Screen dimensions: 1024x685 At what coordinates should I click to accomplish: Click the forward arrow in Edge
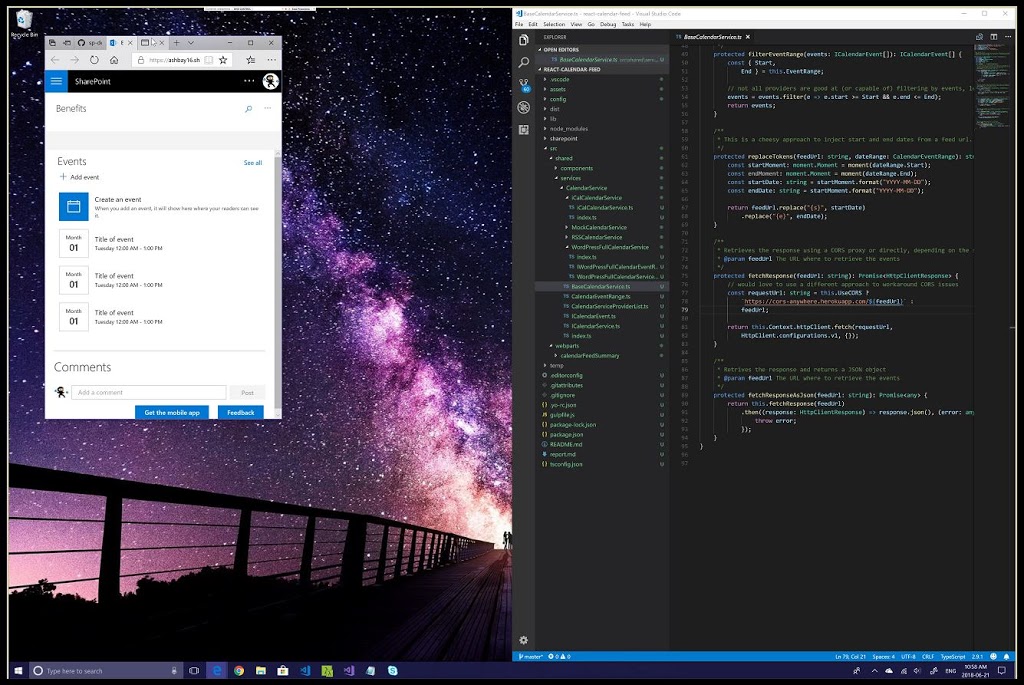pyautogui.click(x=74, y=60)
